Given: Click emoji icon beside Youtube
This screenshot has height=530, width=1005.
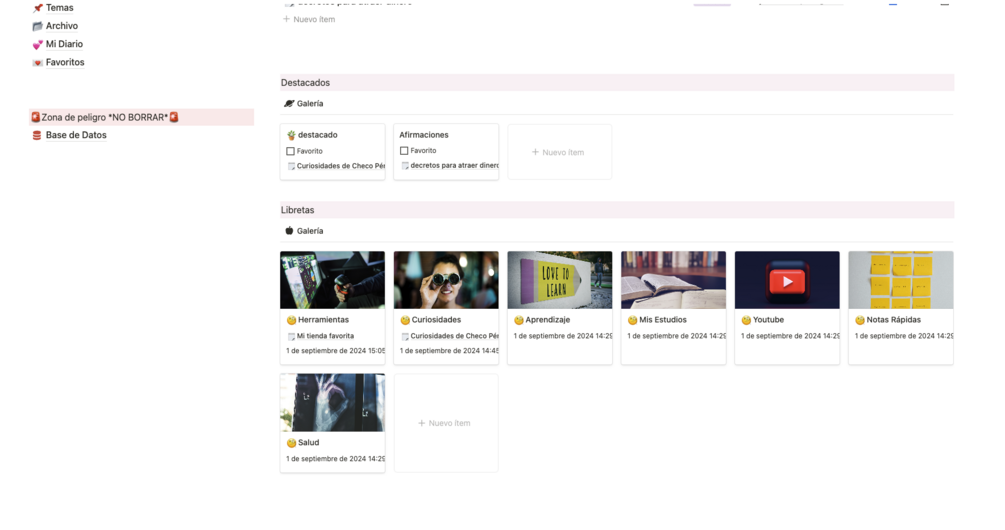Looking at the screenshot, I should (x=746, y=320).
